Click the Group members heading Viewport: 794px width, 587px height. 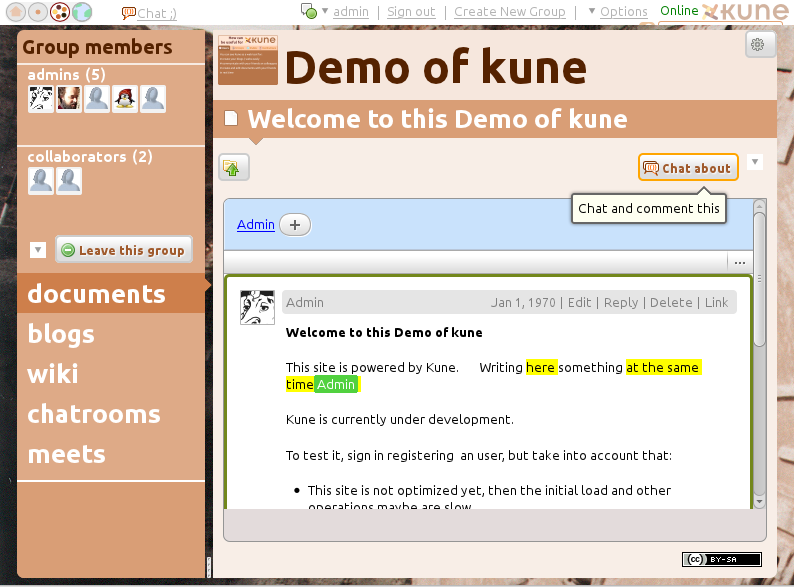(97, 47)
